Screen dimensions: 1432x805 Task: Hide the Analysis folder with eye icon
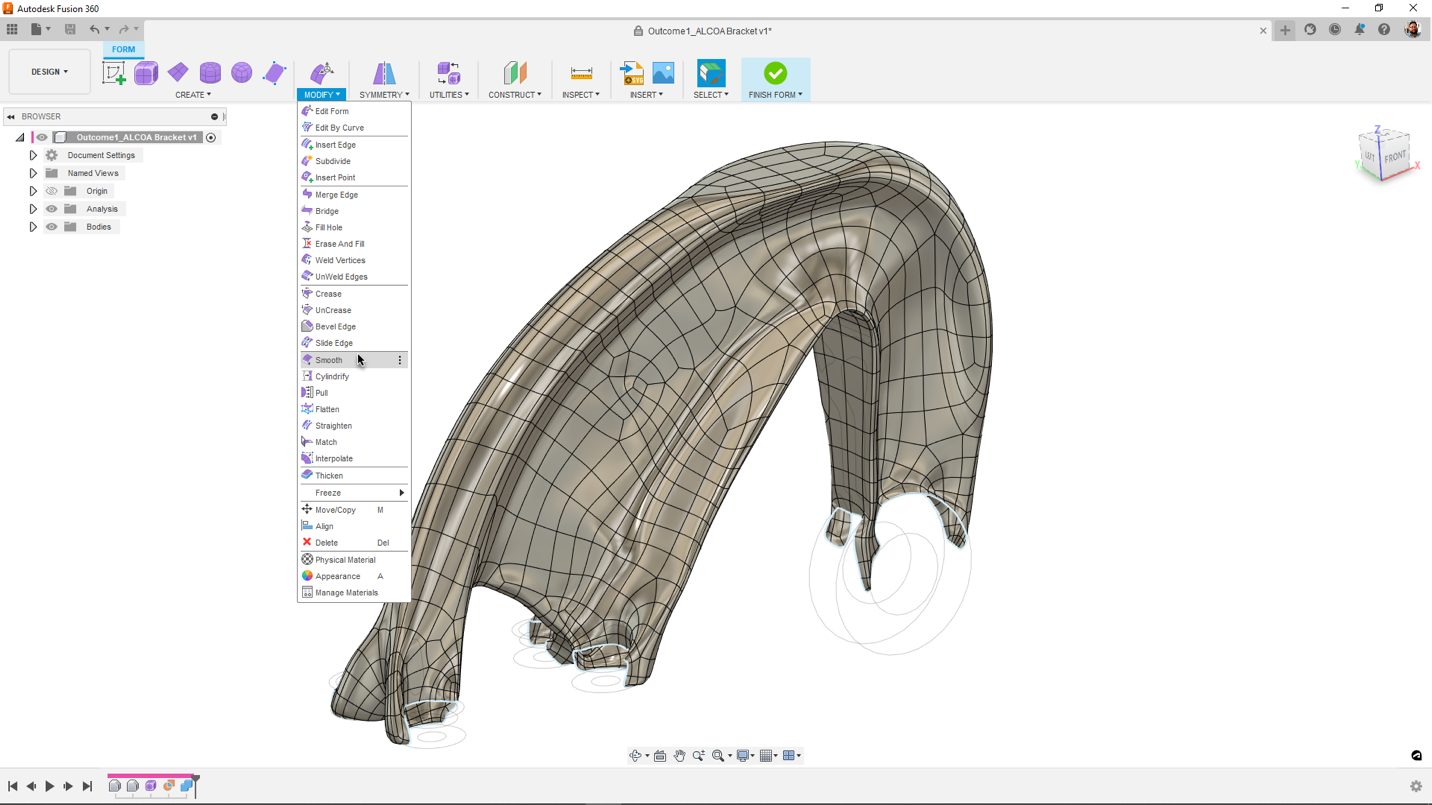[x=52, y=209]
